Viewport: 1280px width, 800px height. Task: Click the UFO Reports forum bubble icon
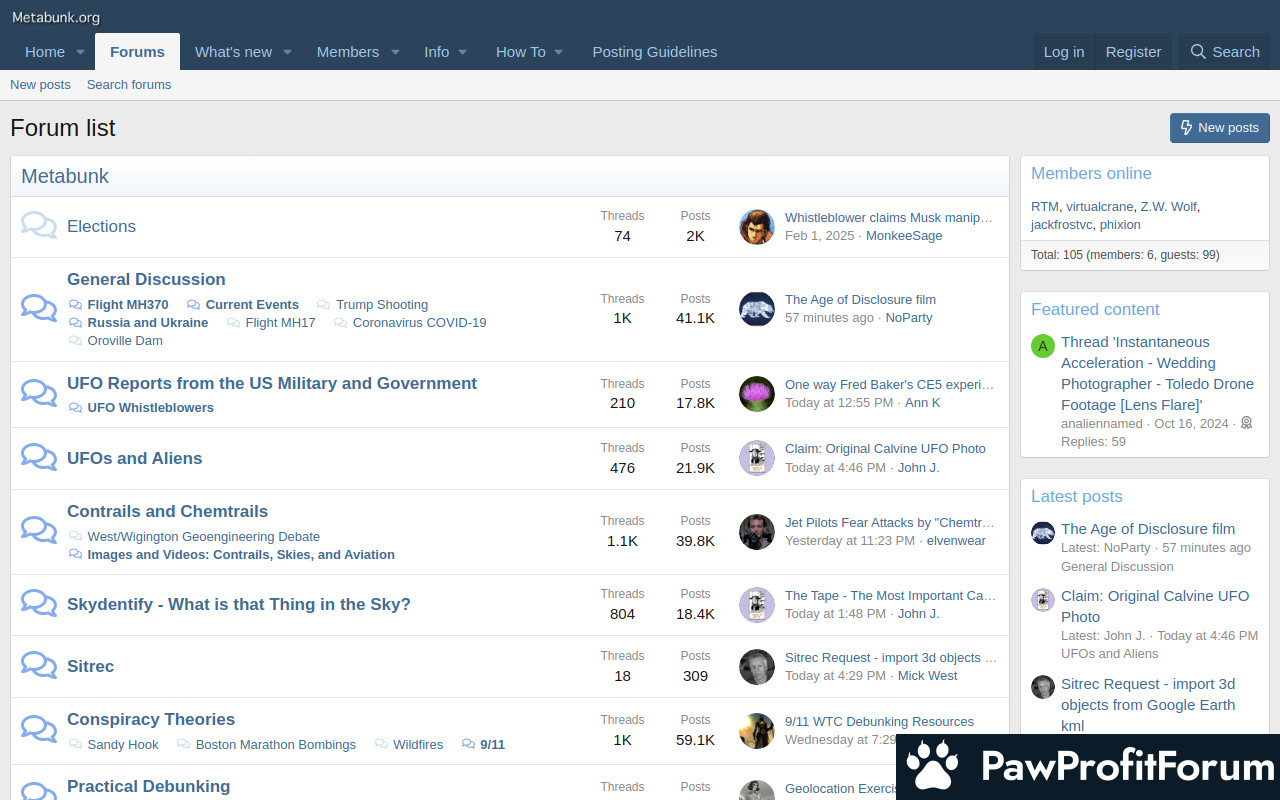click(x=39, y=393)
